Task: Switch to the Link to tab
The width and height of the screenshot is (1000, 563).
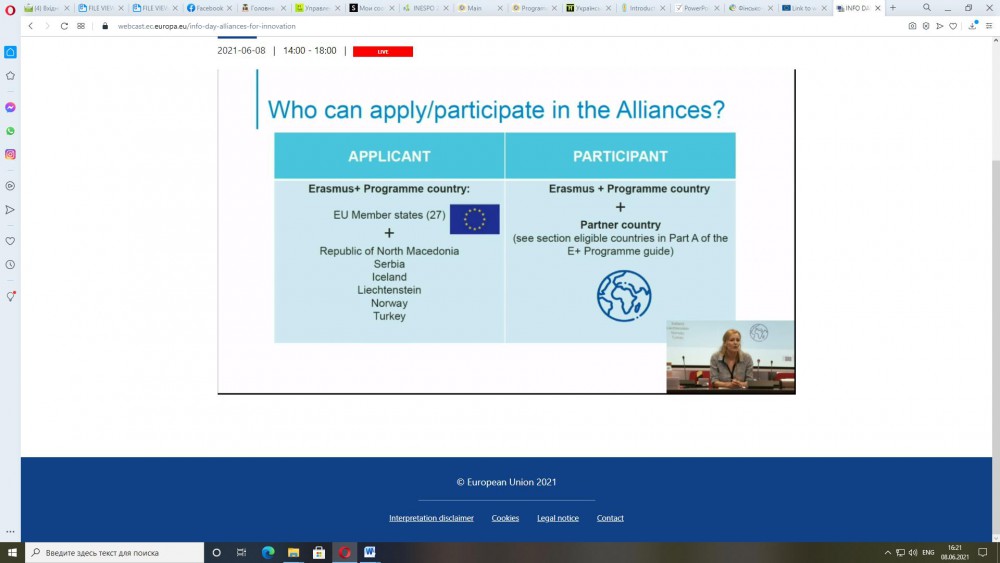Action: pos(804,8)
